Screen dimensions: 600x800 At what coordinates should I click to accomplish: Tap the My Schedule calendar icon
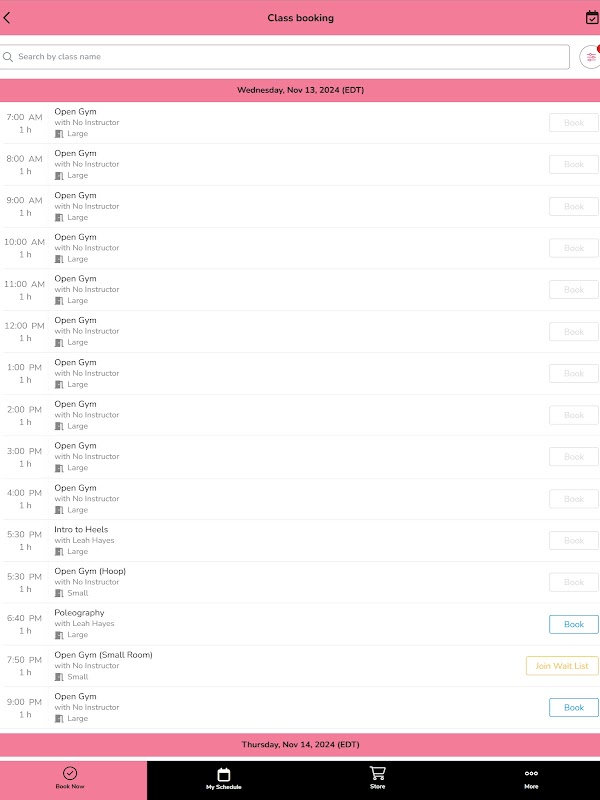[224, 773]
